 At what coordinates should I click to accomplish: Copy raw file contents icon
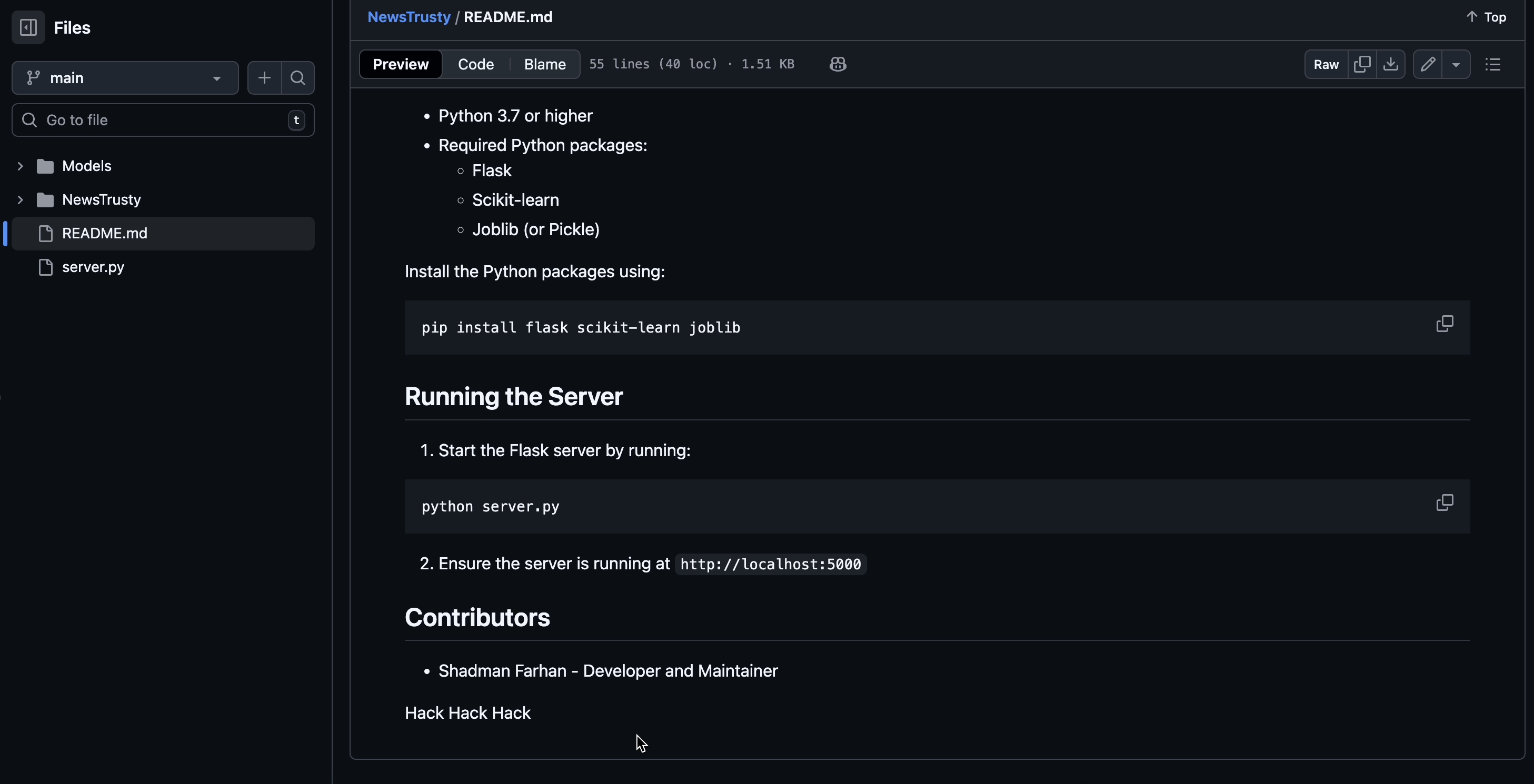1362,64
